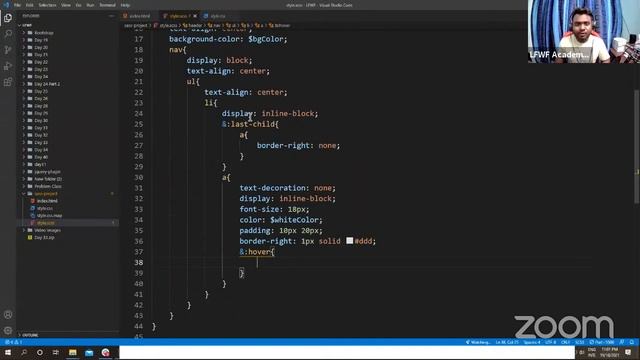Click Ln, Col cursor position indicator

pyautogui.click(x=507, y=342)
